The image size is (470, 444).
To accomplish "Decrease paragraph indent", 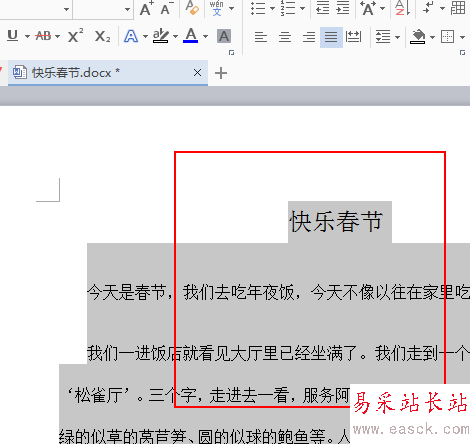I will [x=322, y=8].
